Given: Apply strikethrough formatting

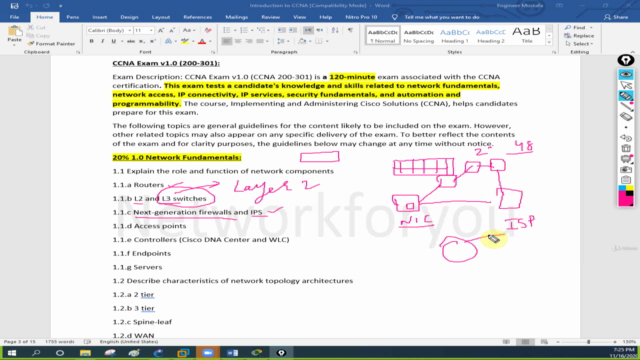Looking at the screenshot, I should (x=131, y=41).
